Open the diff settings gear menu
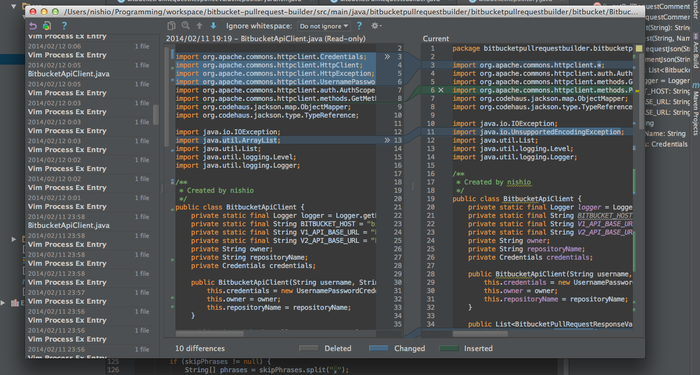The height and width of the screenshot is (375, 700). (x=376, y=26)
